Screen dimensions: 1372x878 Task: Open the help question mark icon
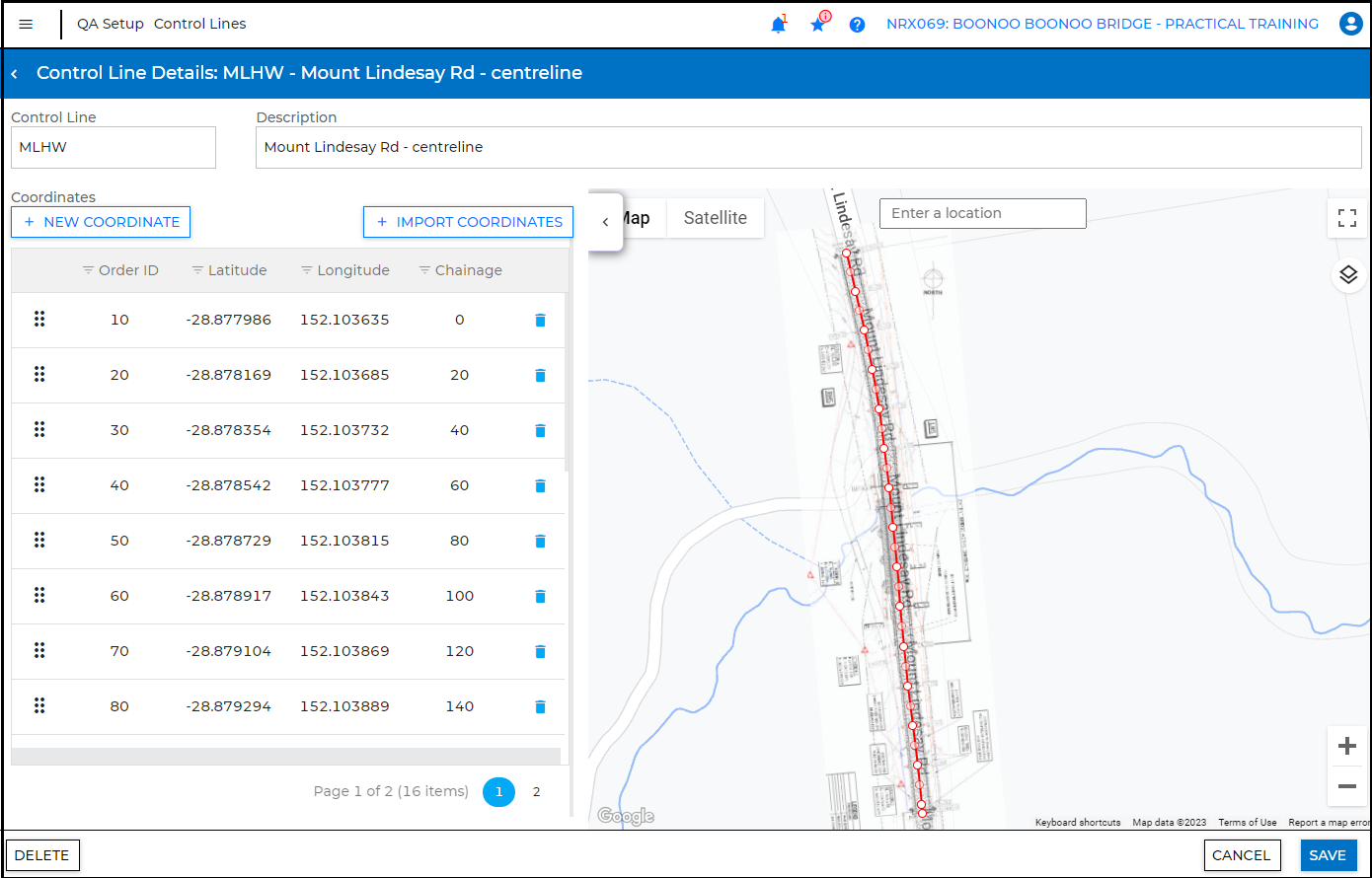[857, 25]
